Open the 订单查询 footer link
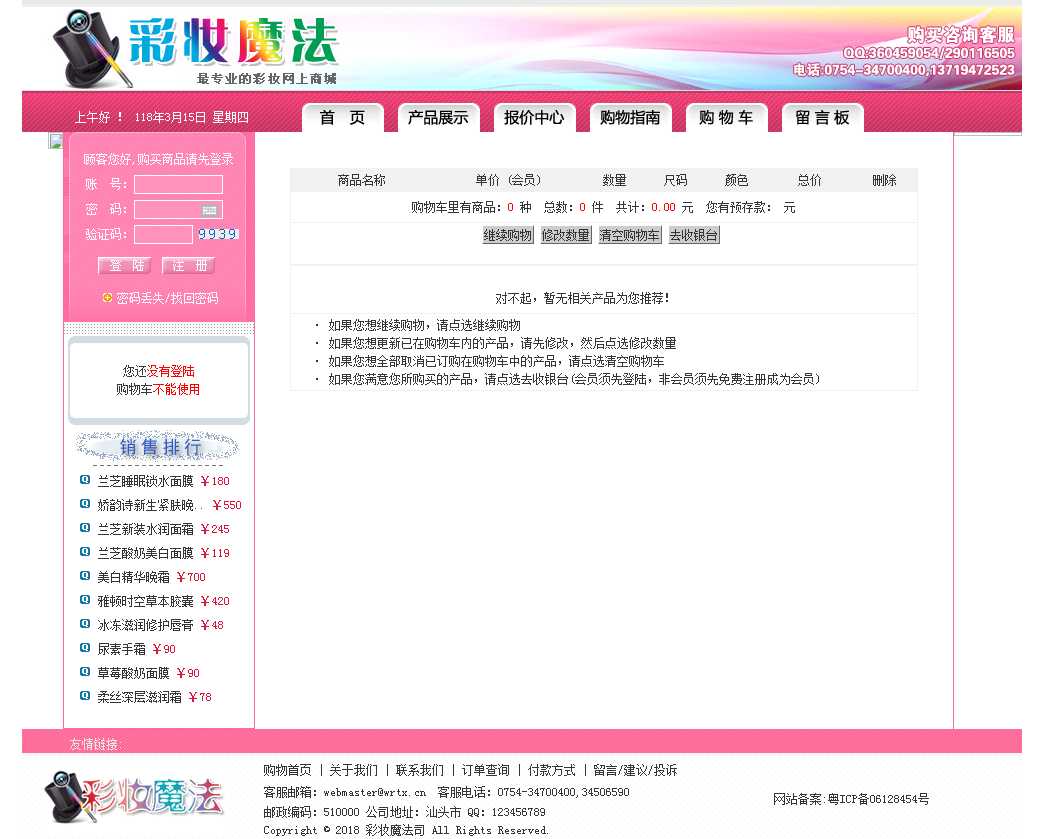 coord(485,770)
